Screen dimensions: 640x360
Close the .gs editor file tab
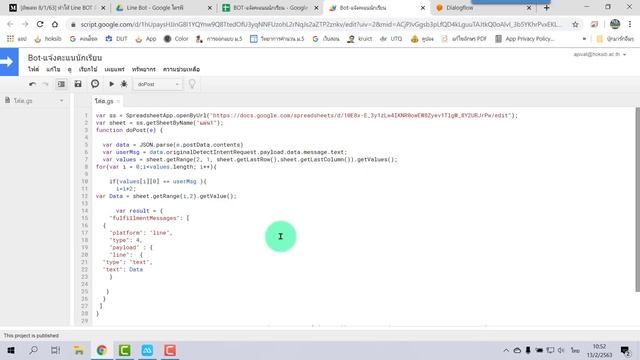coord(118,101)
